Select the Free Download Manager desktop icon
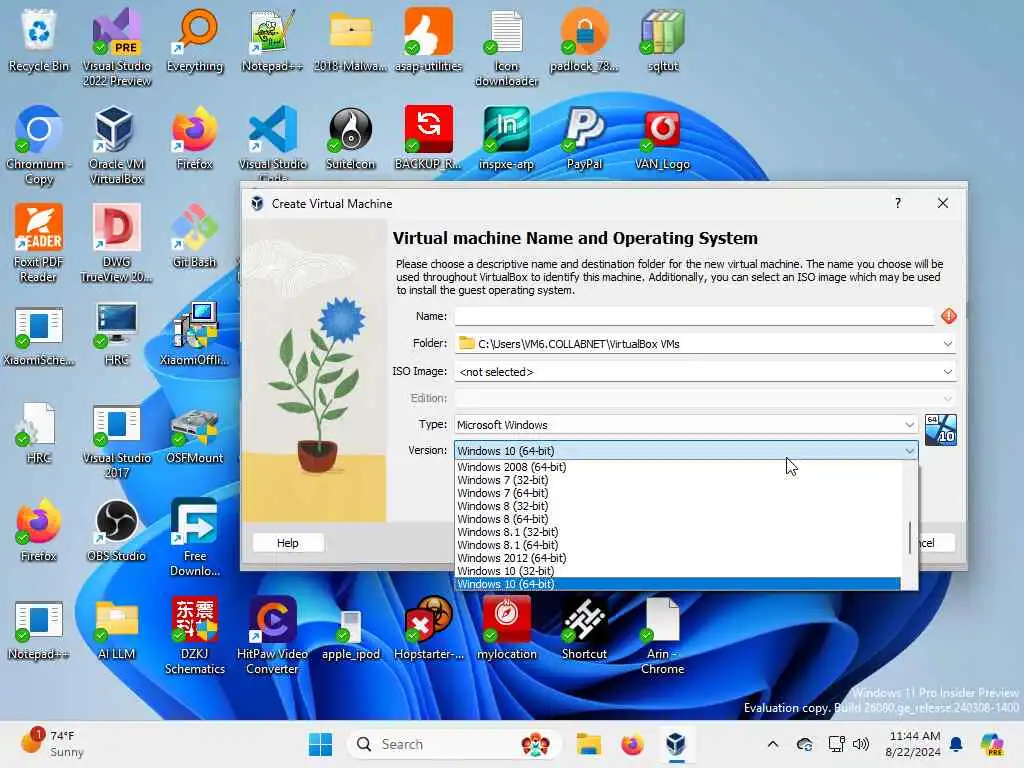The width and height of the screenshot is (1024, 768). pyautogui.click(x=195, y=537)
